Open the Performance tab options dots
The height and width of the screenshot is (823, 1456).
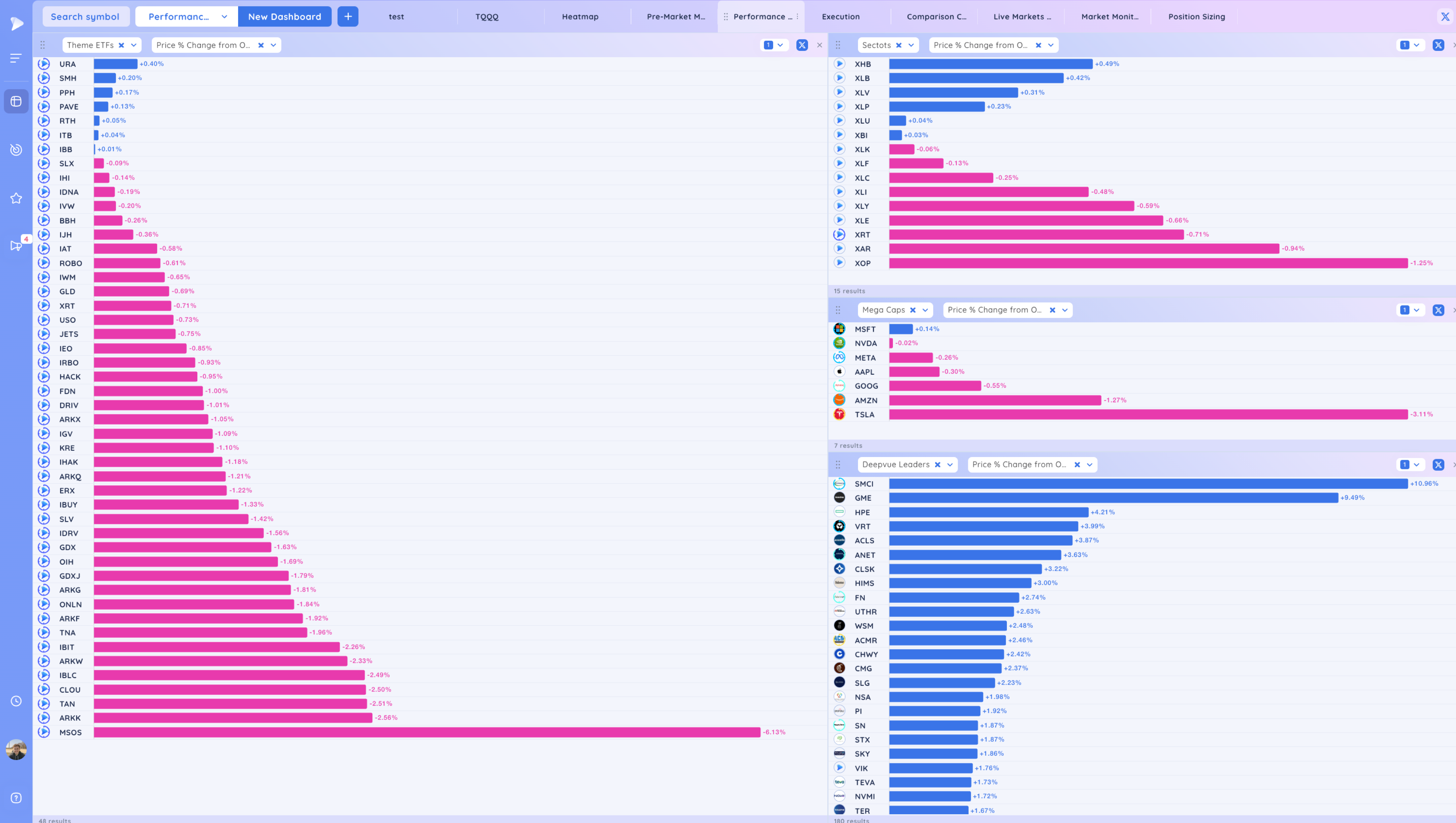(797, 16)
